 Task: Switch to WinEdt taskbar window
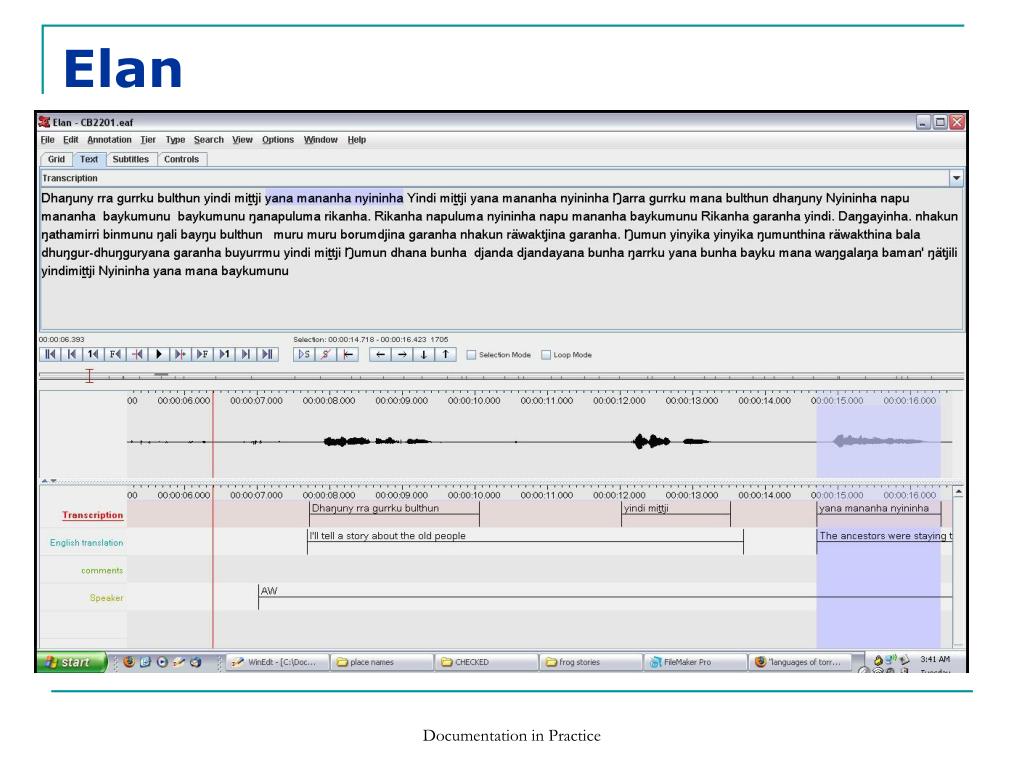coord(277,662)
